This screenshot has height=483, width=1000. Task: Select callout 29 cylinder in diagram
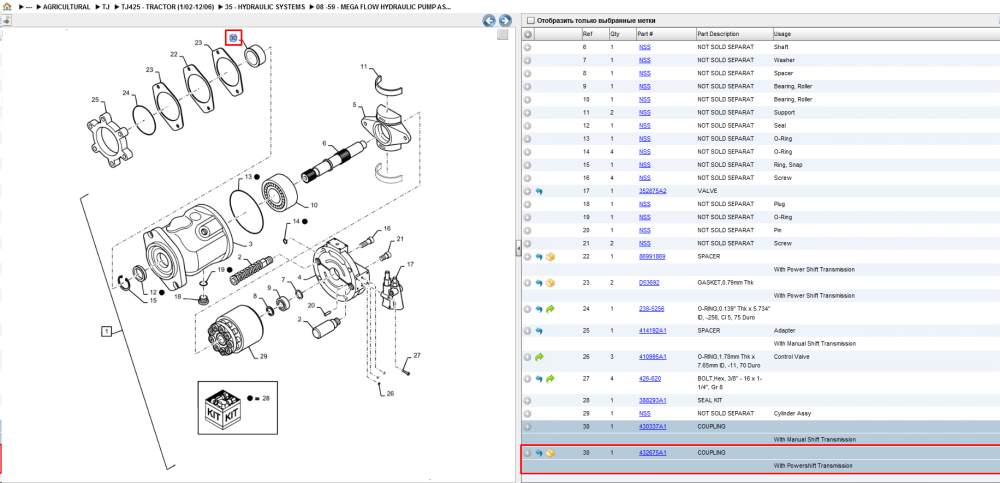(x=263, y=356)
